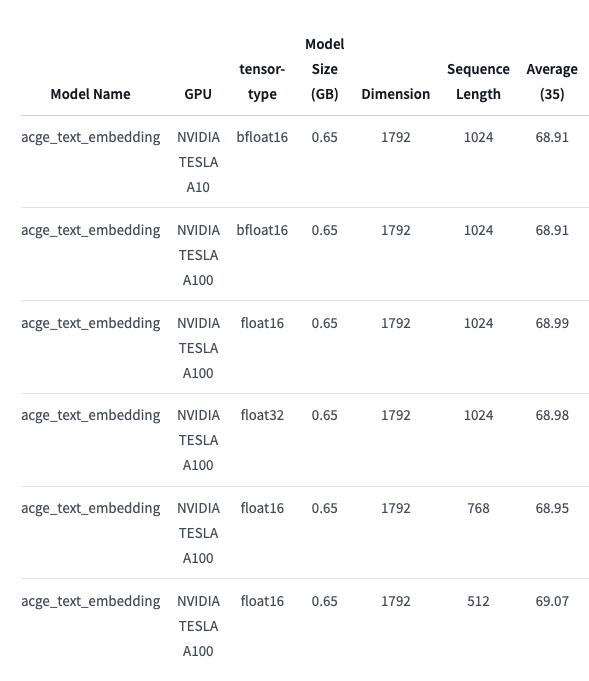
Task: Click the Model Size (GB) header
Action: [324, 69]
